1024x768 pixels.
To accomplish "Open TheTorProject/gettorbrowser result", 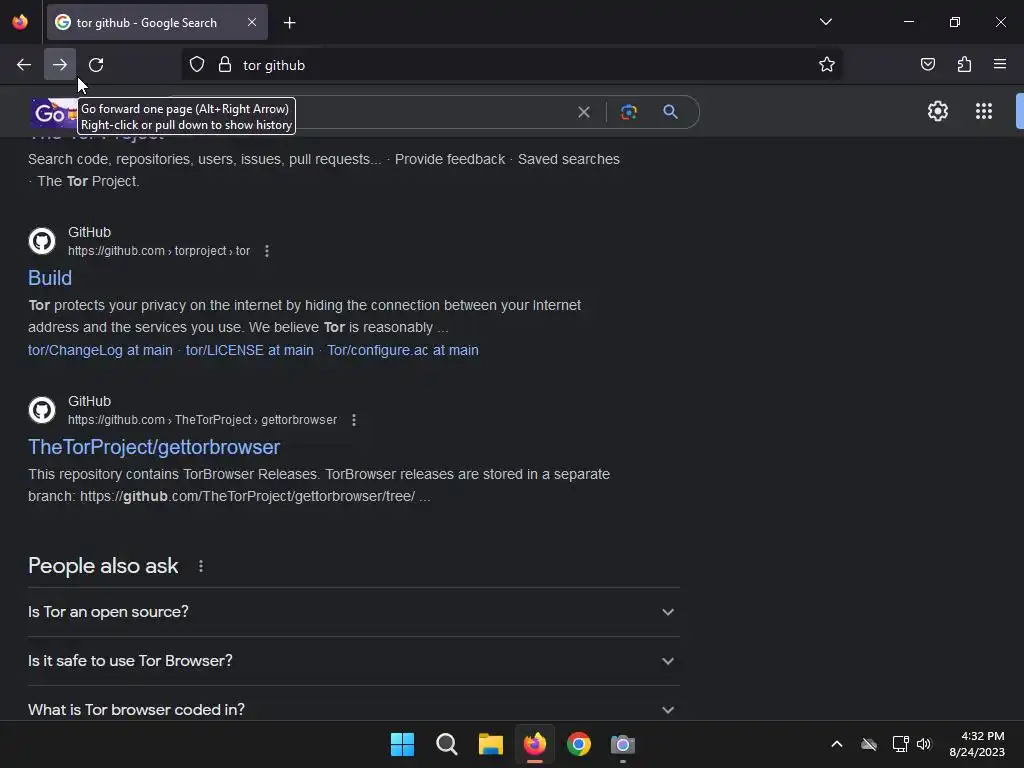I will click(x=153, y=447).
